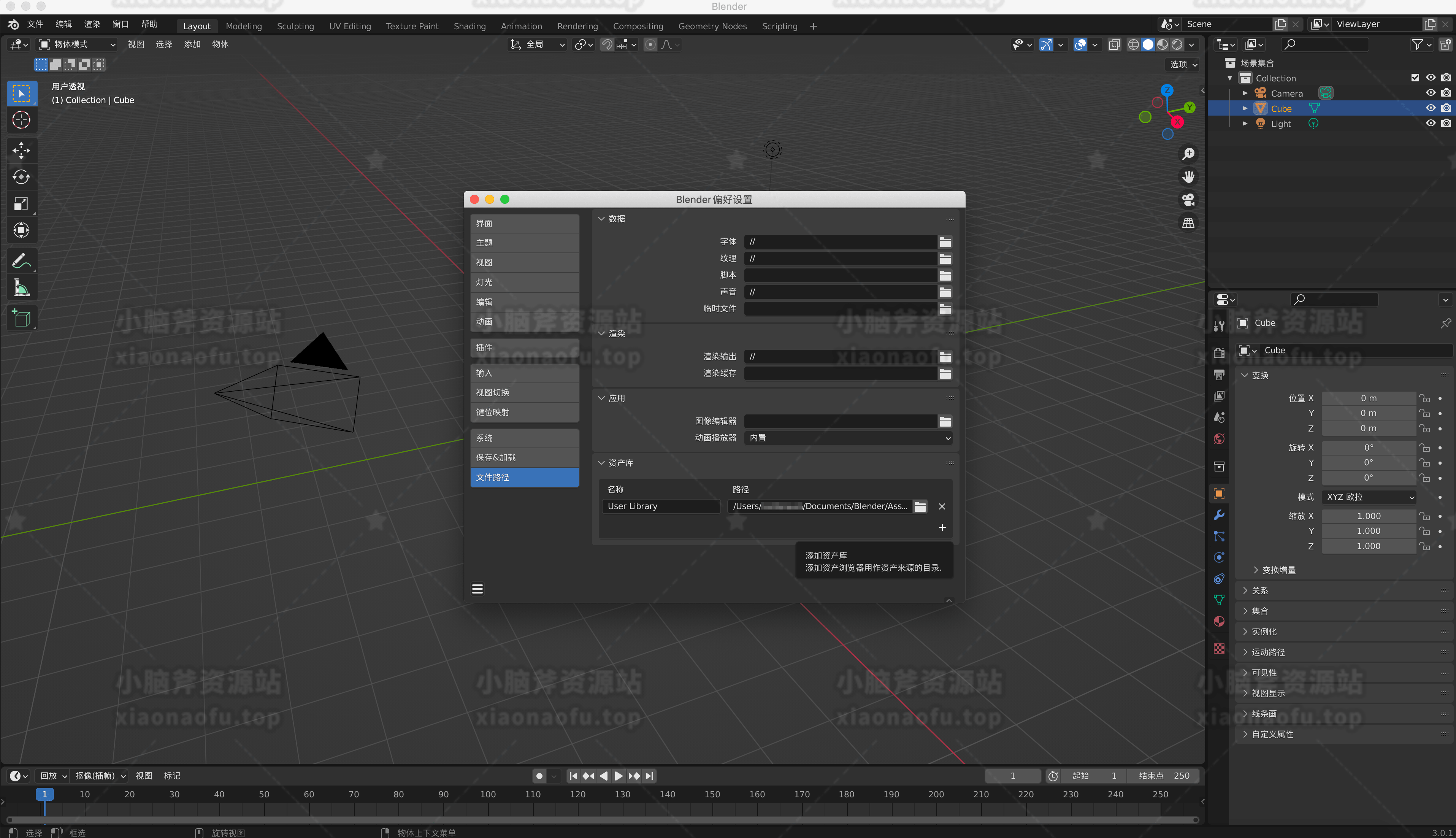Click the Add Cube tool icon

click(21, 318)
